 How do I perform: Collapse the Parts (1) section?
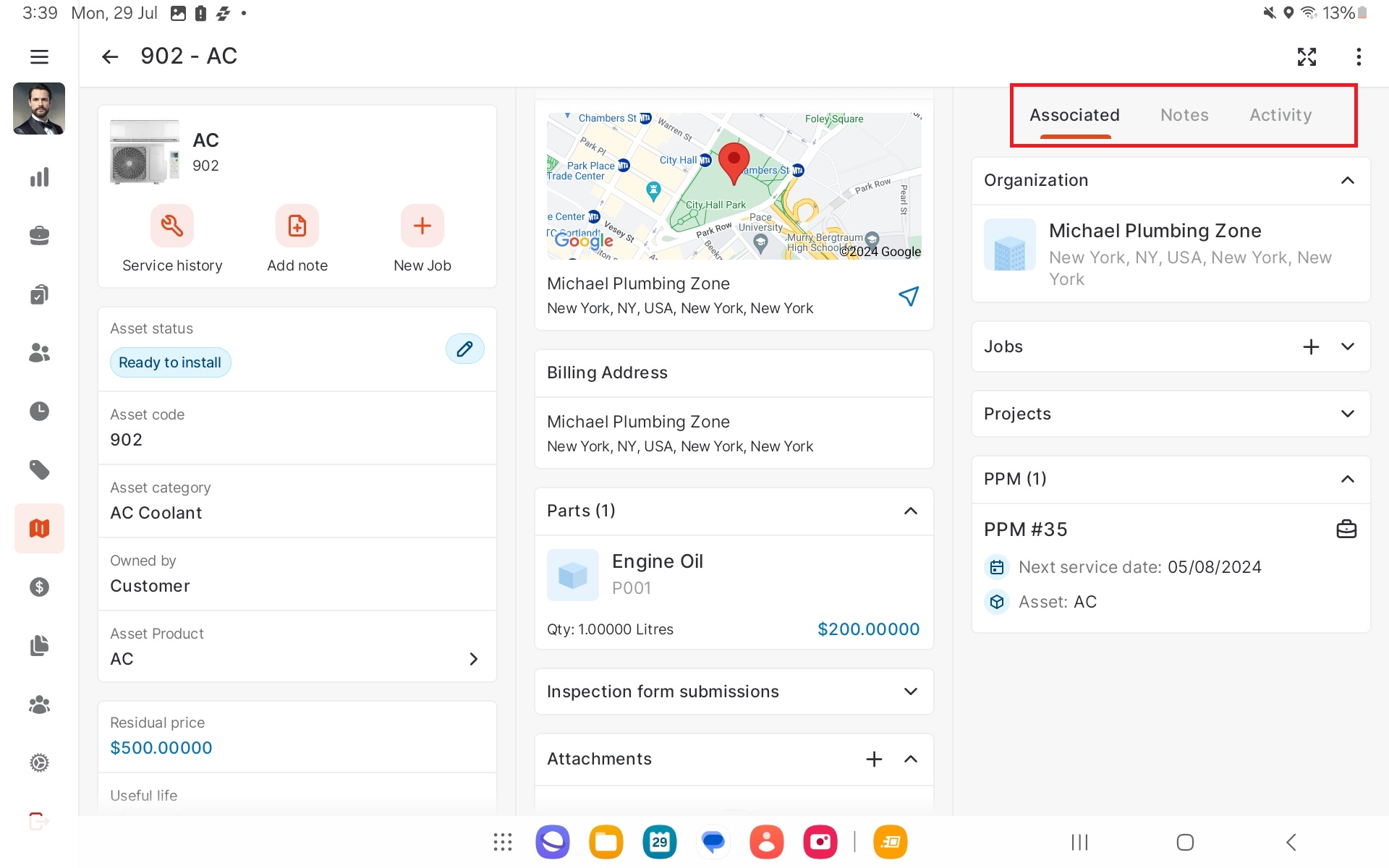[x=910, y=511]
